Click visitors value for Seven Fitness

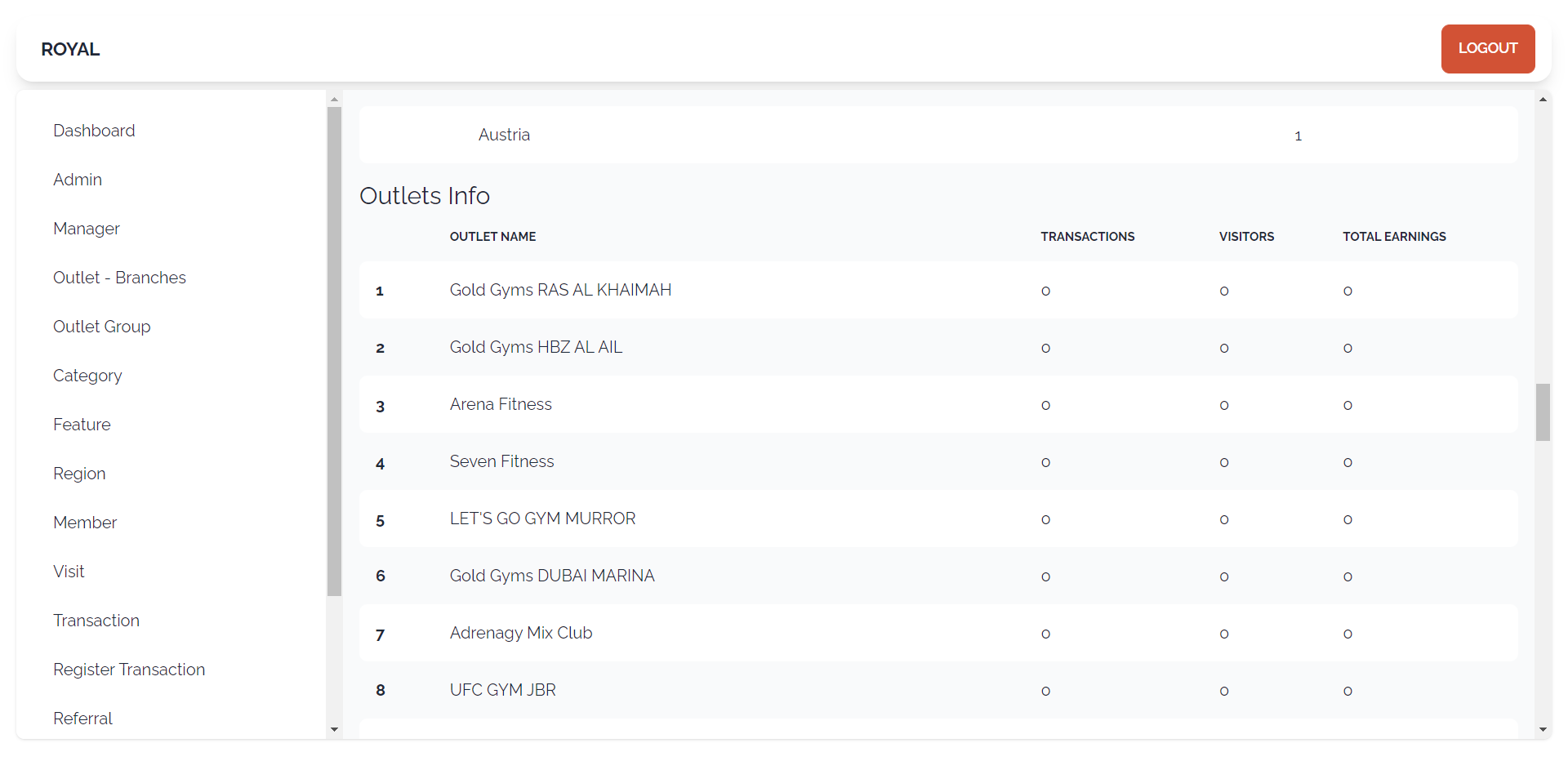(x=1224, y=463)
